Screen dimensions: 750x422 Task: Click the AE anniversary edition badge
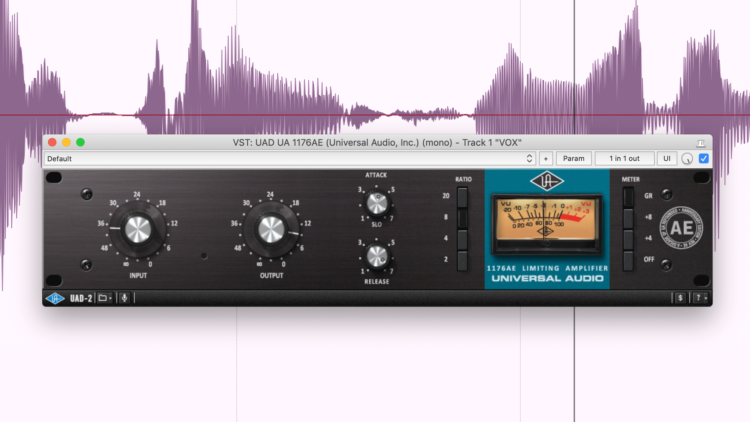(681, 228)
